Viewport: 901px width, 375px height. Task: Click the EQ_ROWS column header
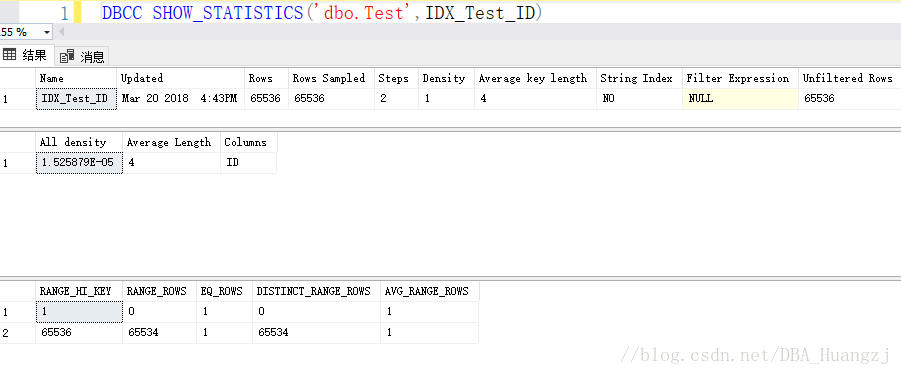pos(225,291)
